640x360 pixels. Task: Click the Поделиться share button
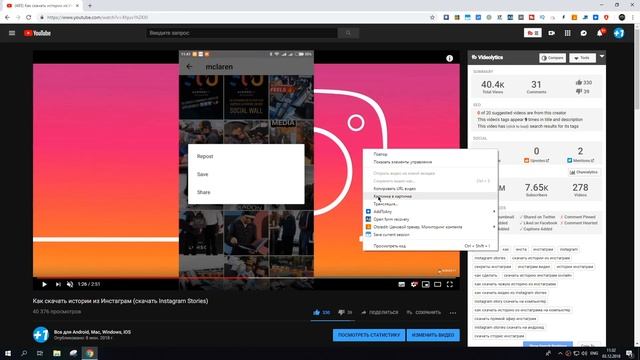[x=380, y=312]
